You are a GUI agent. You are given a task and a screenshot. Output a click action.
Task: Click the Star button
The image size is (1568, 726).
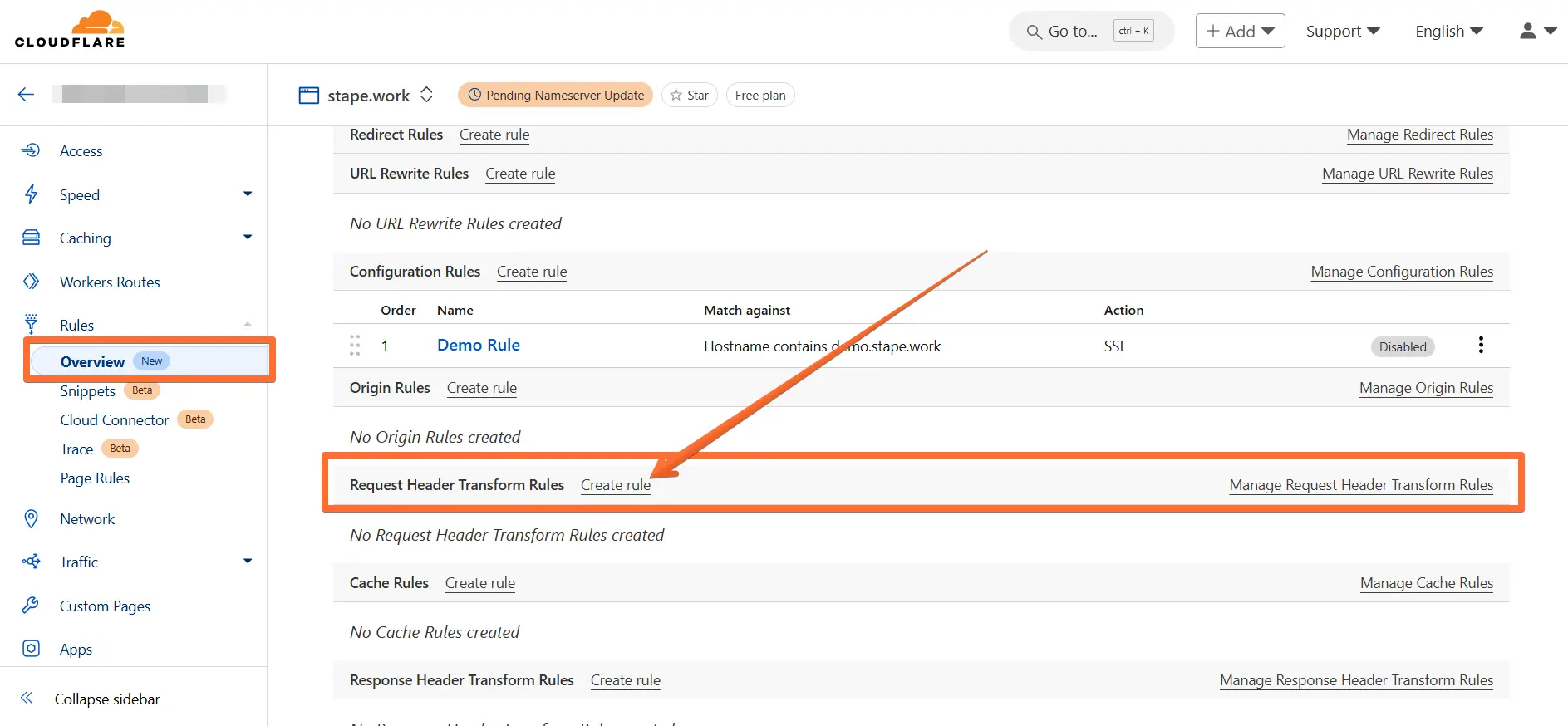689,95
